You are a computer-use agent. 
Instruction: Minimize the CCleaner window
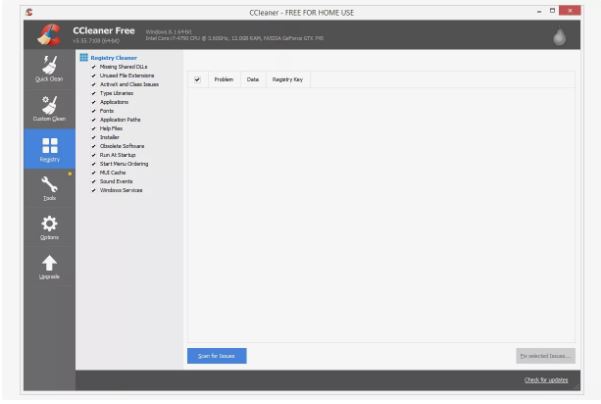(539, 11)
